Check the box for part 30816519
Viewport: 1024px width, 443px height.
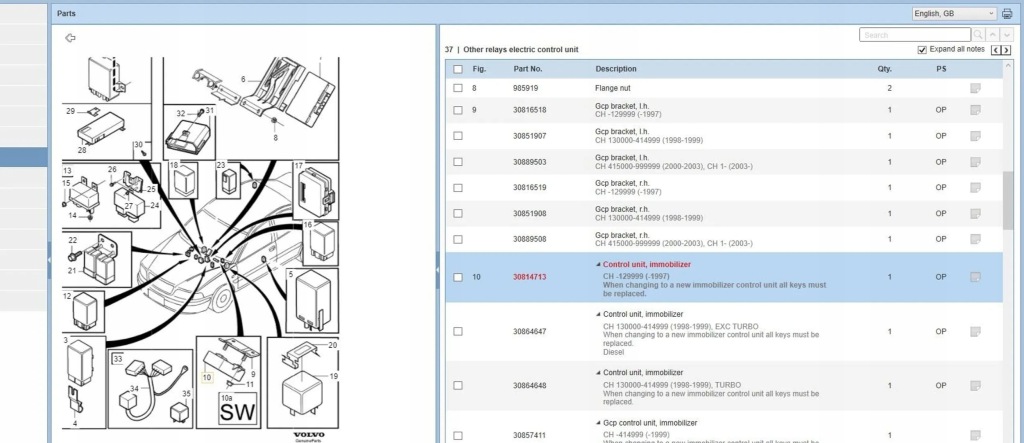click(458, 188)
